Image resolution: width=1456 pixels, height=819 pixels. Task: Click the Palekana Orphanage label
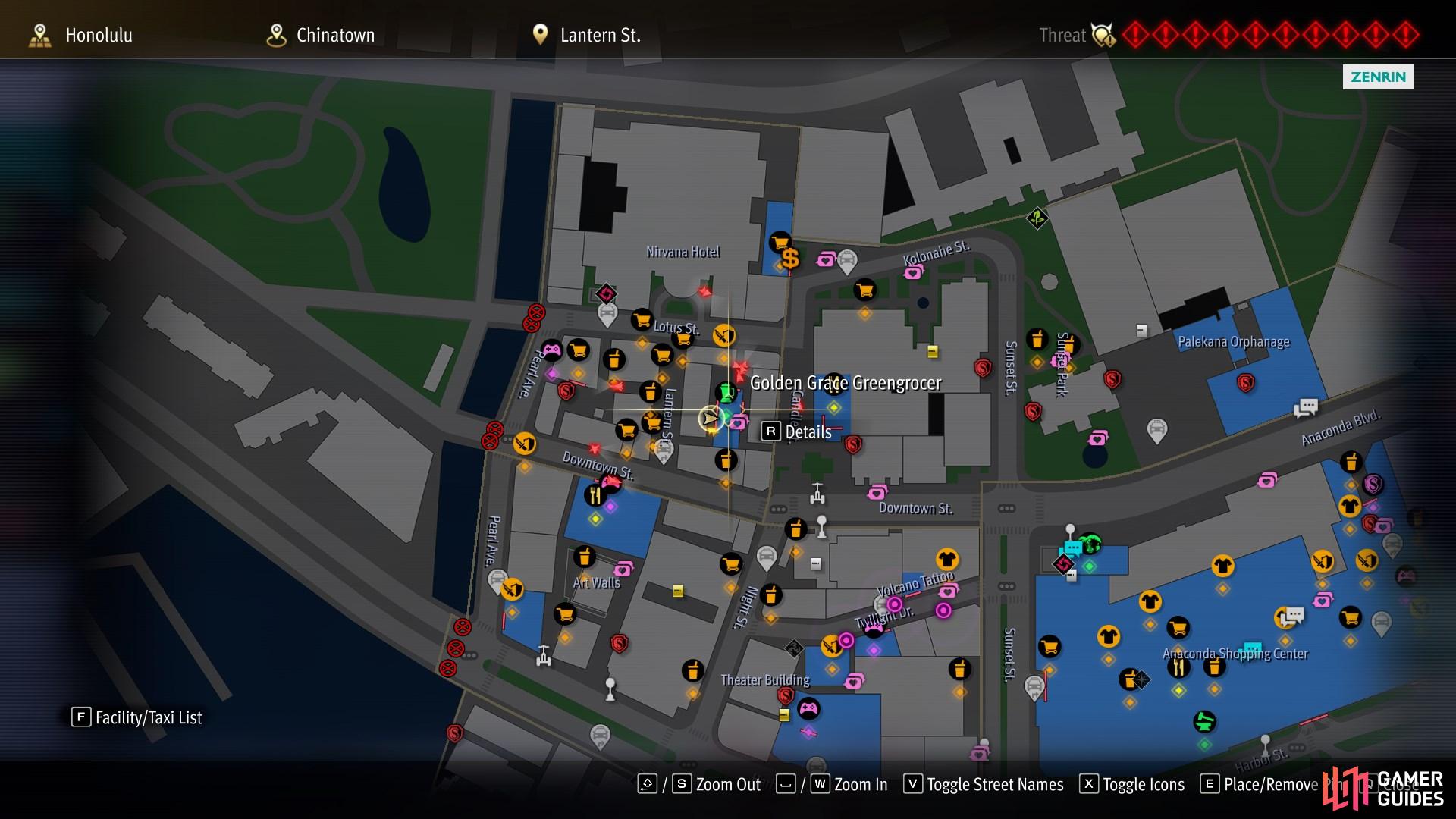(x=1234, y=342)
